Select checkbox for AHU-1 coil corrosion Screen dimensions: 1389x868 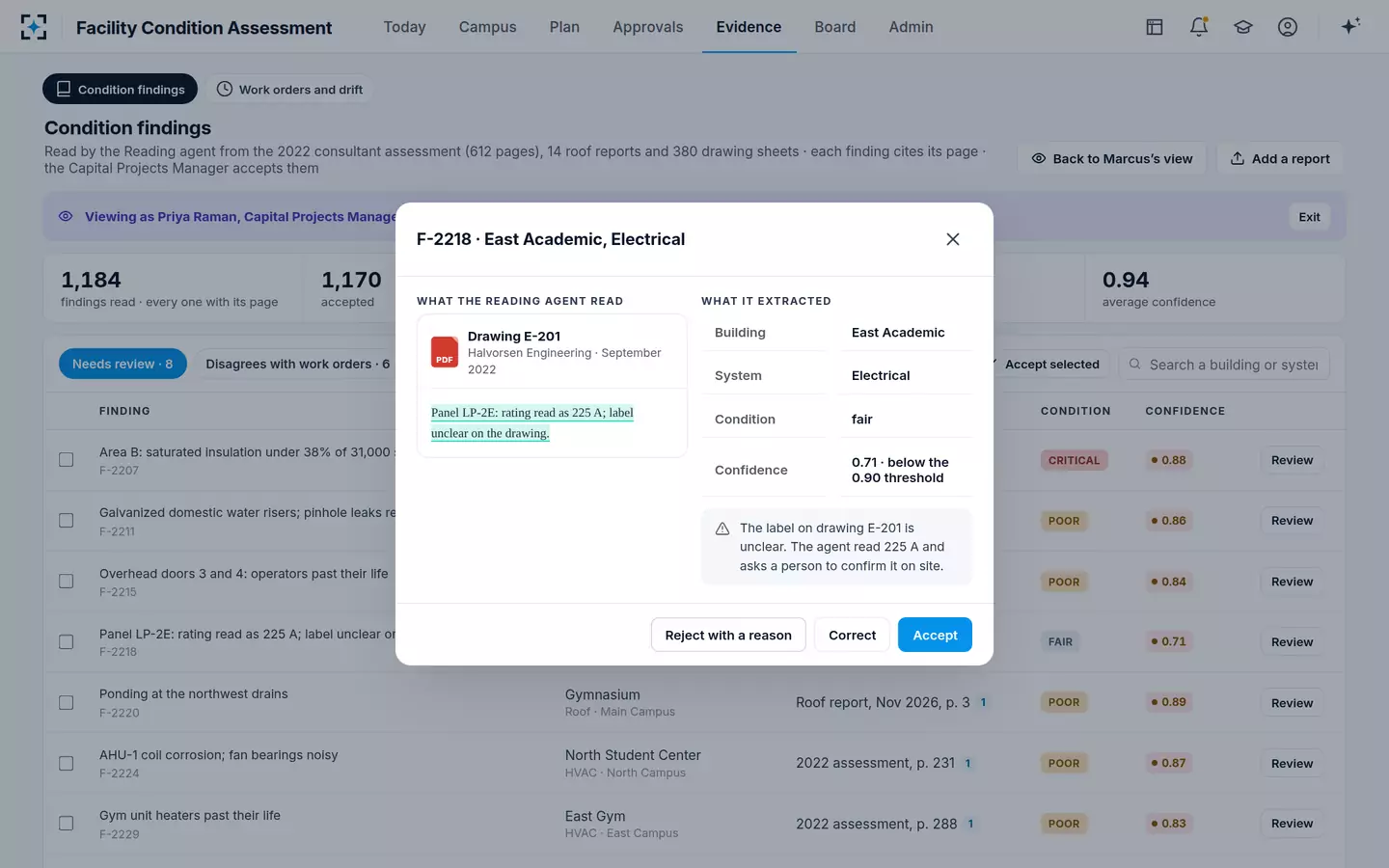click(x=67, y=763)
